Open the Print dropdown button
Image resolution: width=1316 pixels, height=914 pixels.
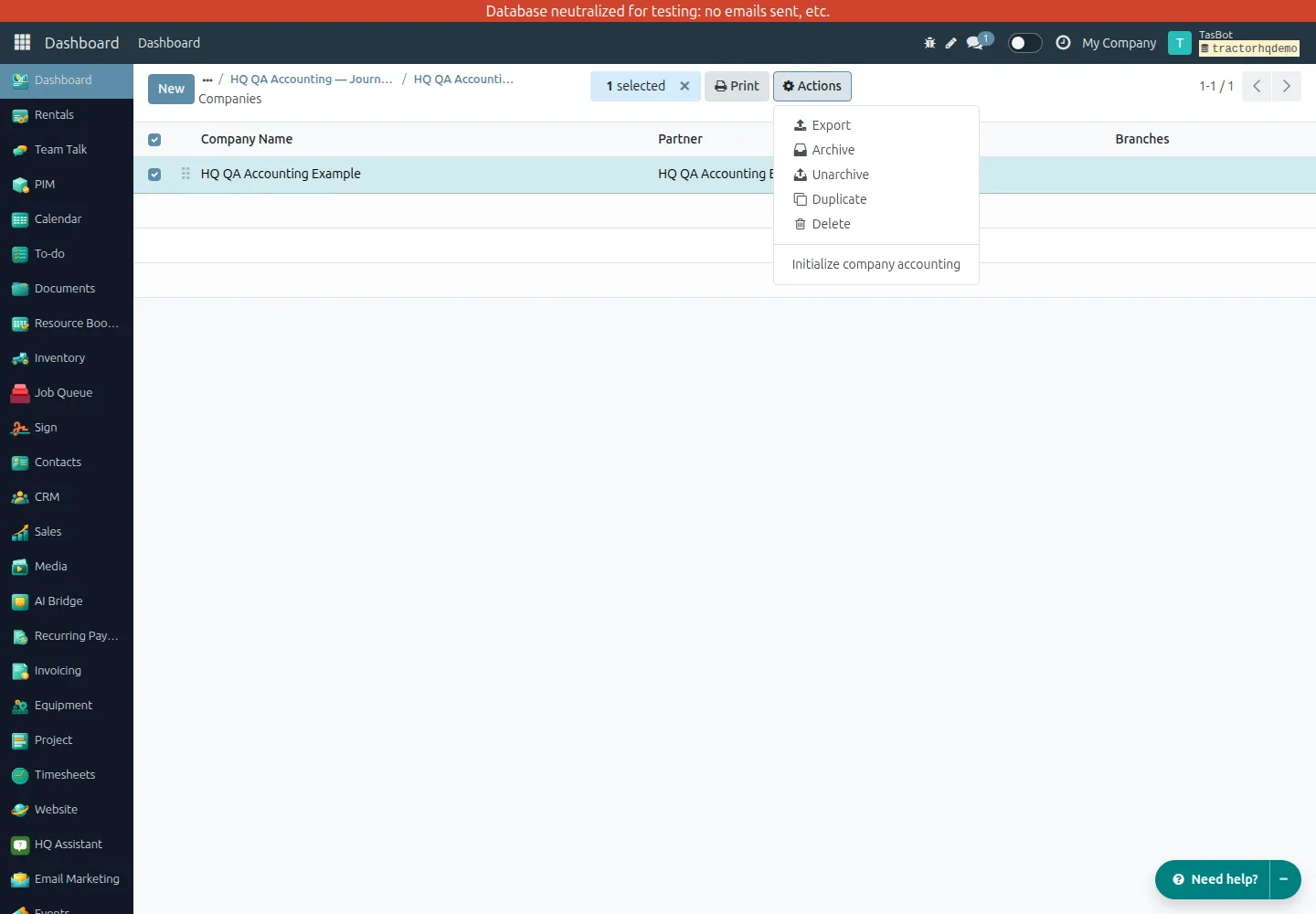[x=737, y=86]
